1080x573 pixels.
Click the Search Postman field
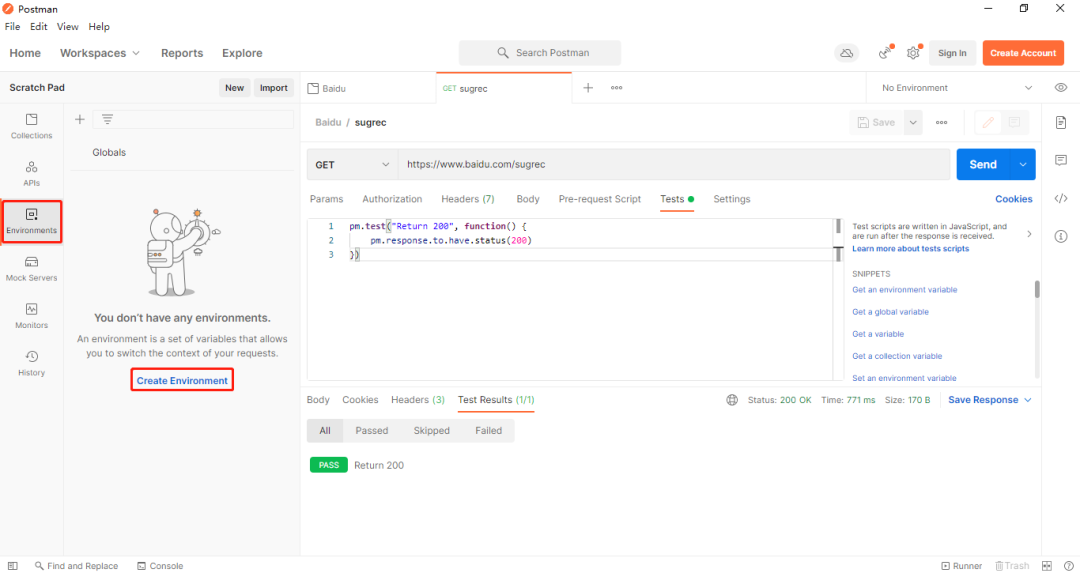coord(540,53)
